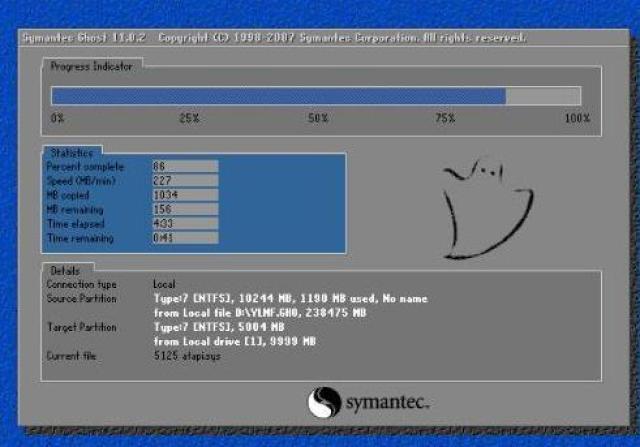Click the 'Time elapsed' label
This screenshot has height=447, width=640.
click(76, 224)
